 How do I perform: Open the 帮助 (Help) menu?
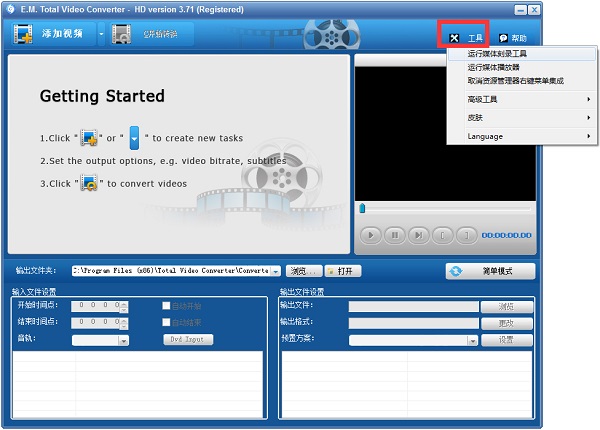click(x=512, y=37)
